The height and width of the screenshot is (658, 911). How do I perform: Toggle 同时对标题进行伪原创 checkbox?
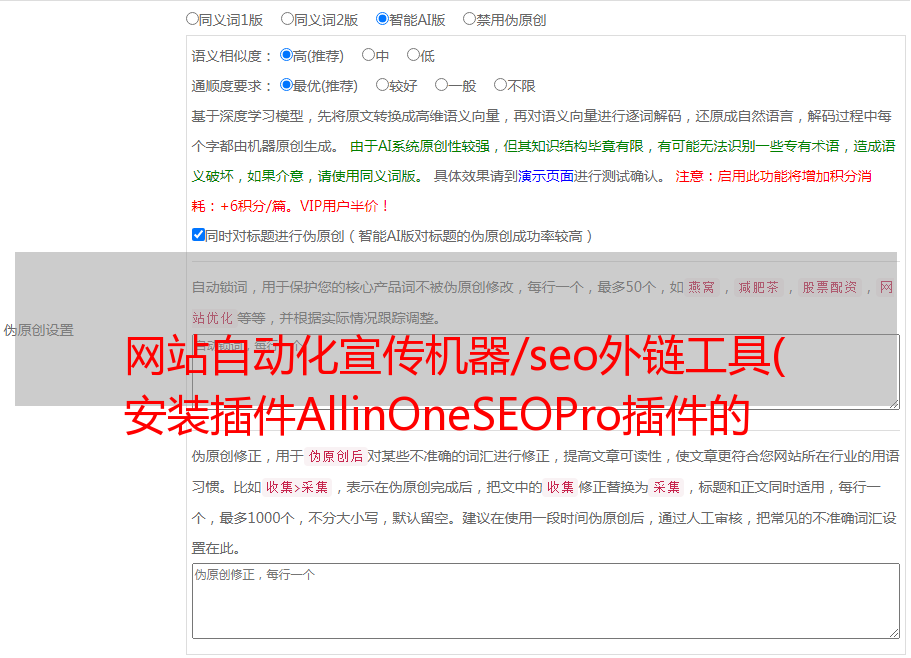tap(198, 235)
